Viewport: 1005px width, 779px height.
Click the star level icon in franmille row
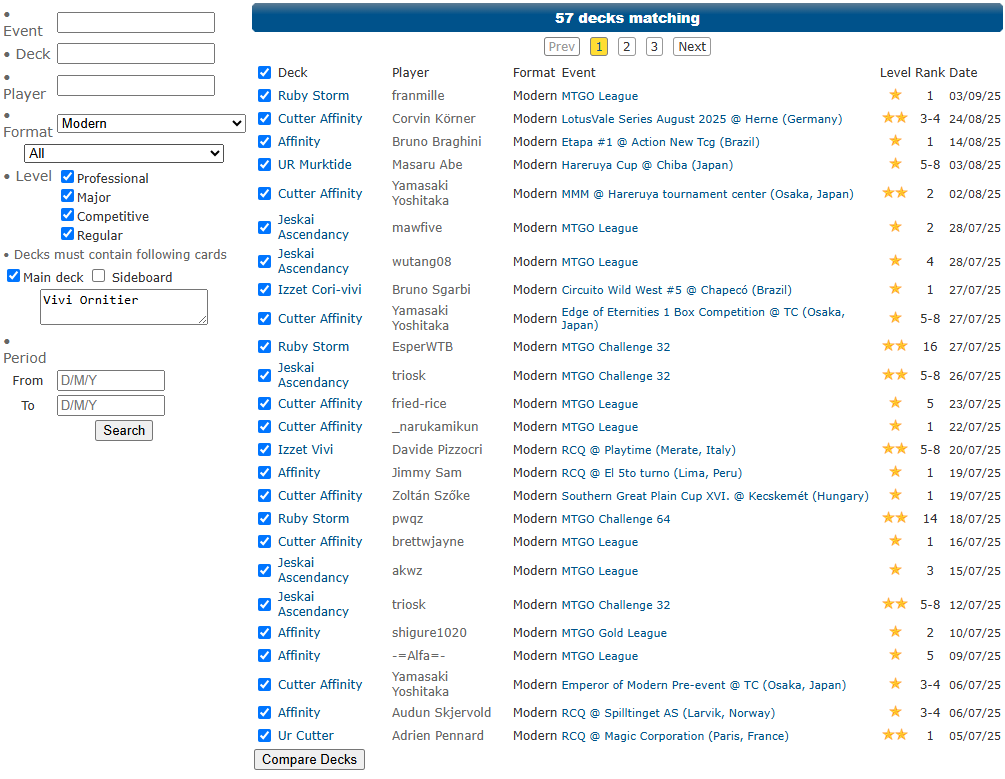pos(895,95)
